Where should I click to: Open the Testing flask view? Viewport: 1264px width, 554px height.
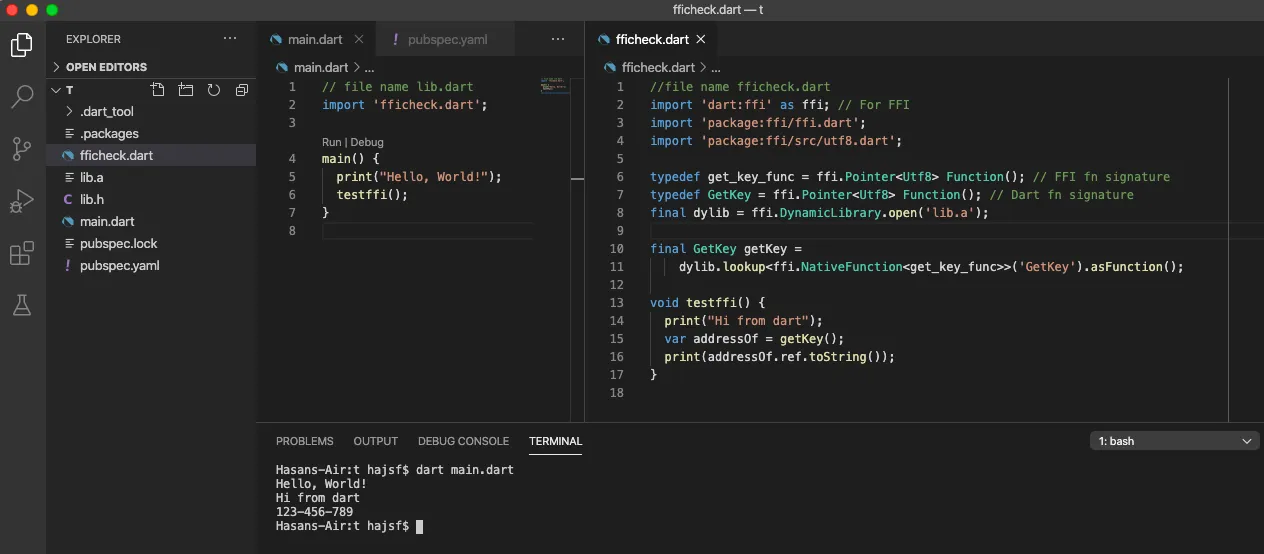pyautogui.click(x=22, y=306)
